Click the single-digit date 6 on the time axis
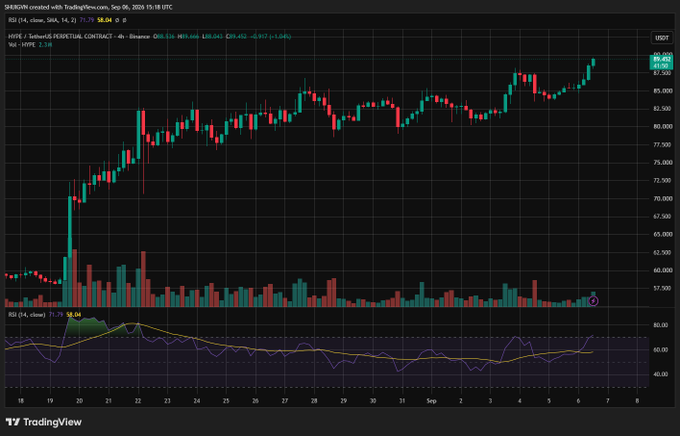The width and height of the screenshot is (680, 436). pyautogui.click(x=578, y=401)
